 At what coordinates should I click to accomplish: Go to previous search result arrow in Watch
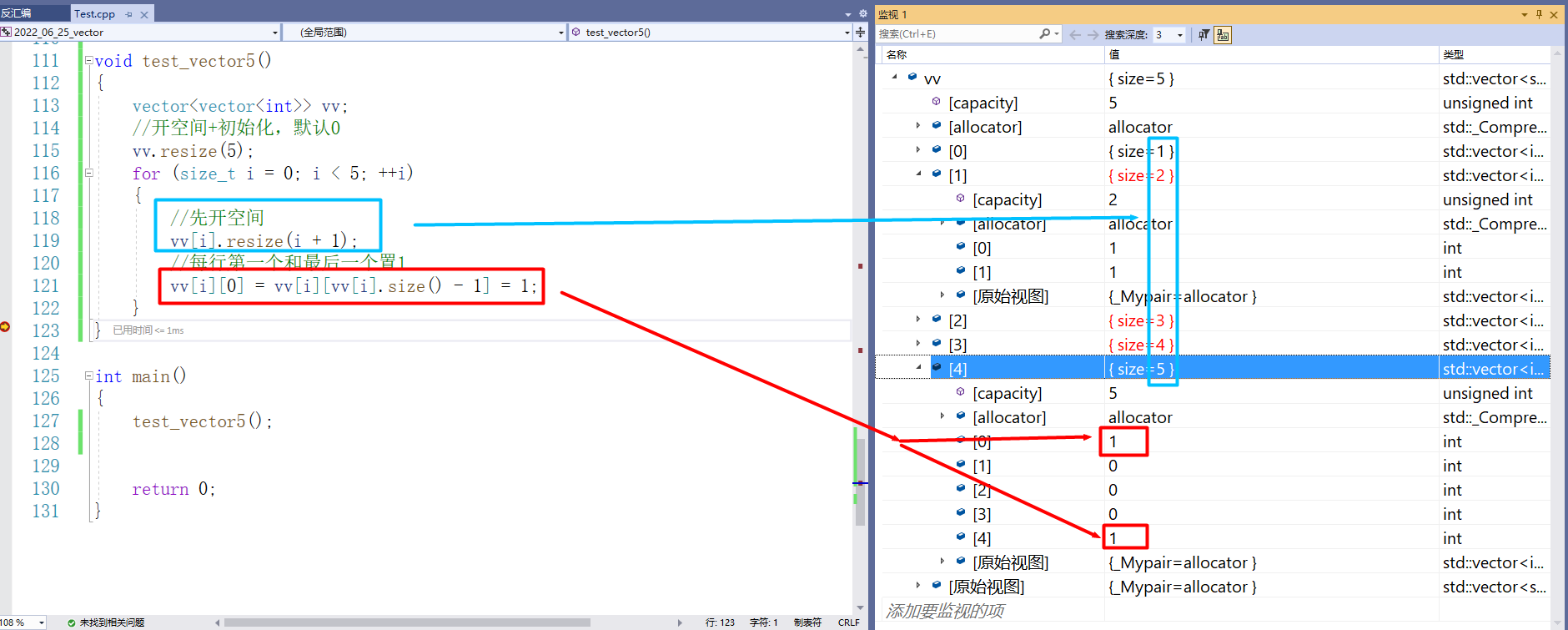pos(1075,34)
